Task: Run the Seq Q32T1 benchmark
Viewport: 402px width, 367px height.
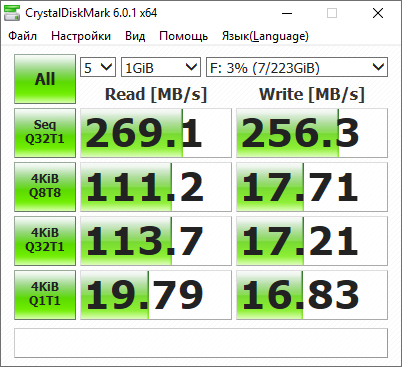Action: click(45, 133)
